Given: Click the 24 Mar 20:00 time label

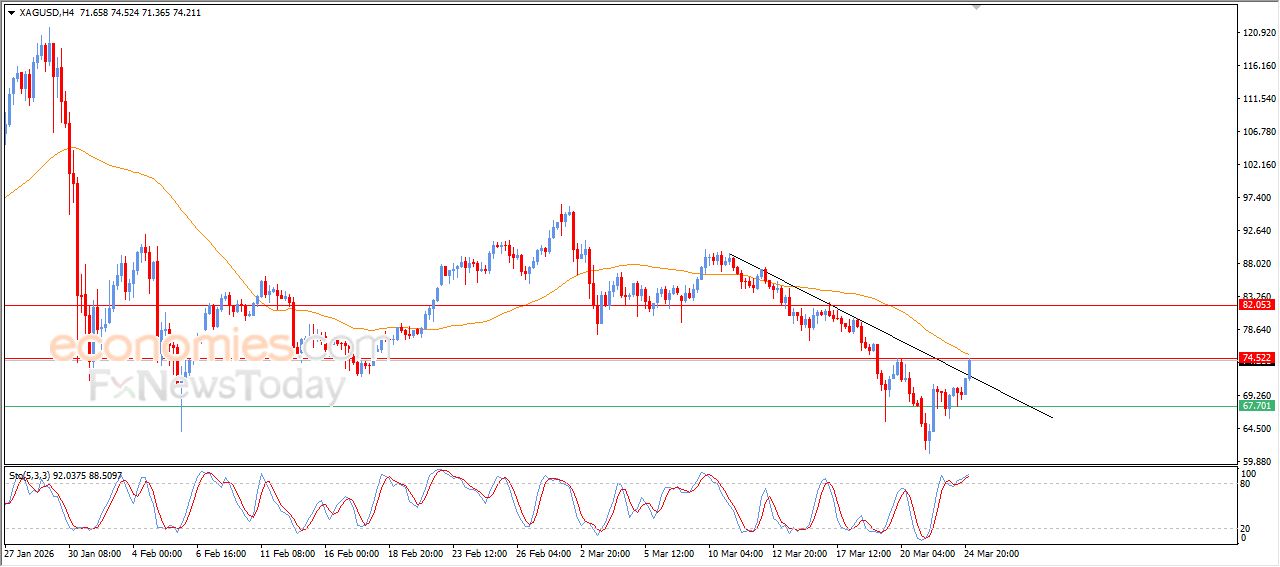Looking at the screenshot, I should click(991, 552).
